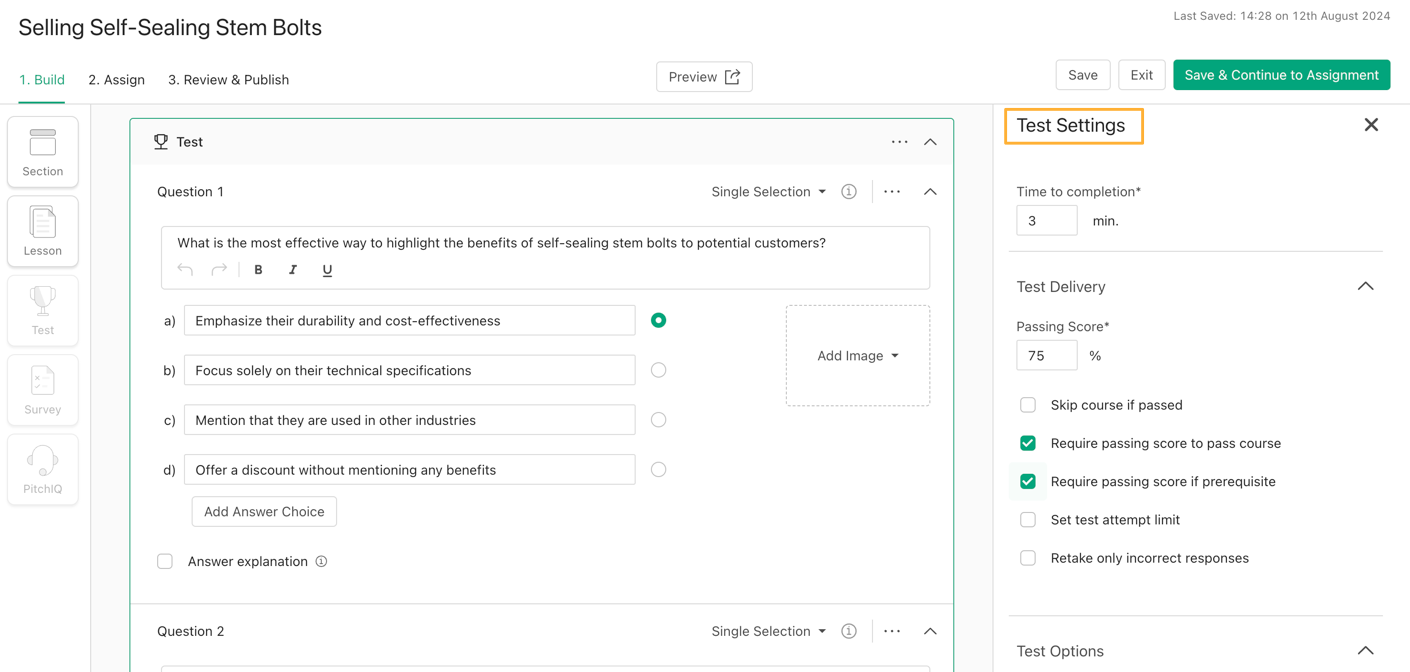Click Add Answer Choice button
The image size is (1410, 672).
coord(264,512)
